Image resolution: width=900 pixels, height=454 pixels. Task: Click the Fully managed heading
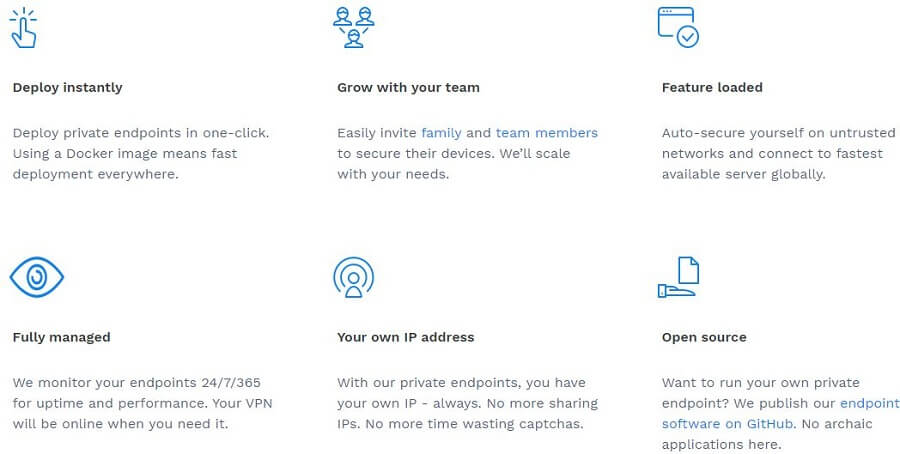coord(61,337)
